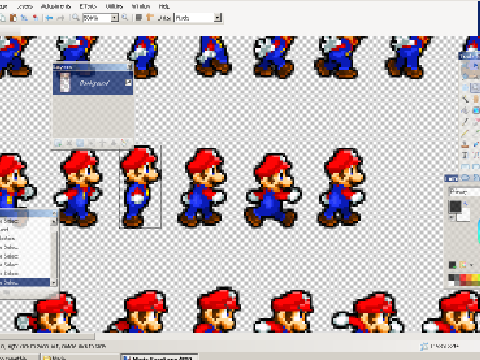
Task: Click the Deselect toolbar icon
Action: (35, 18)
